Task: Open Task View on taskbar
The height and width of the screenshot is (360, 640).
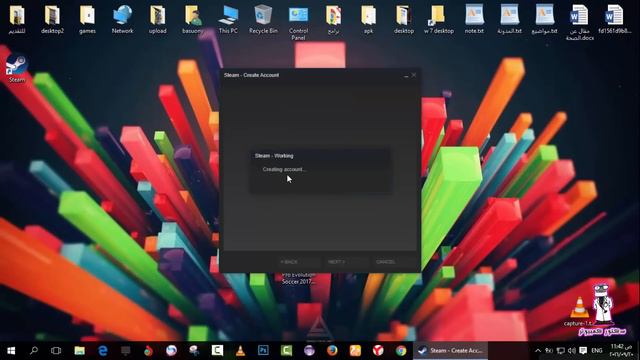Action: pos(56,351)
